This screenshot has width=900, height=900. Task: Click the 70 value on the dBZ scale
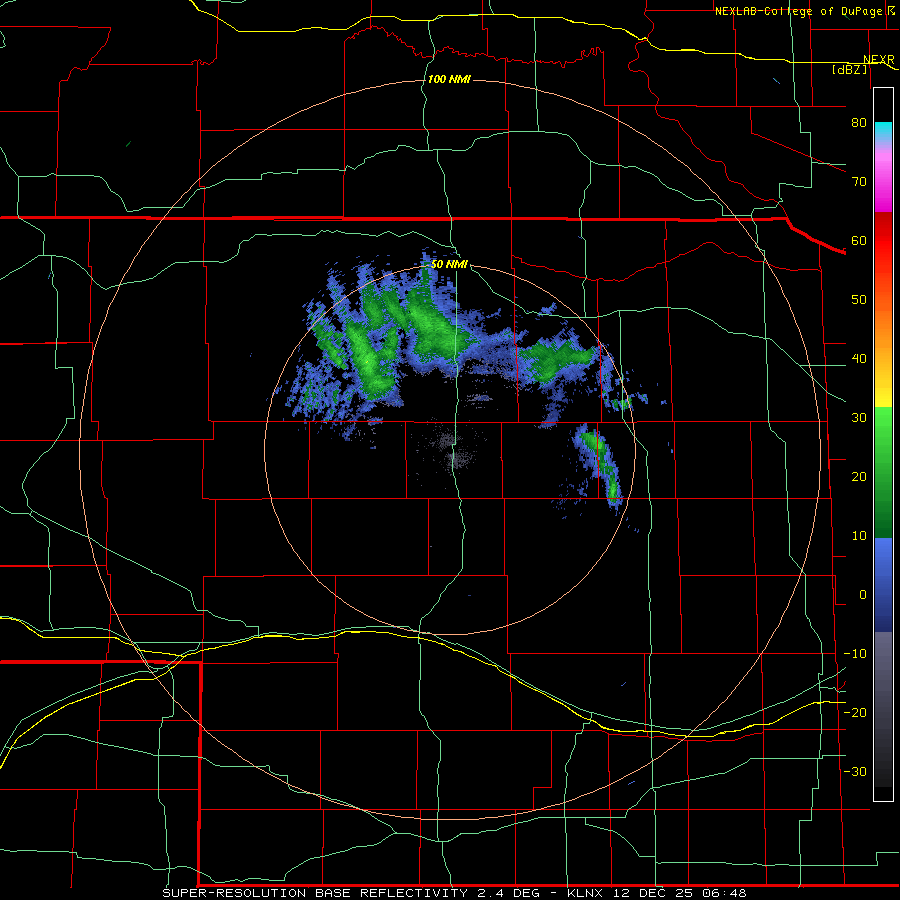(x=859, y=182)
